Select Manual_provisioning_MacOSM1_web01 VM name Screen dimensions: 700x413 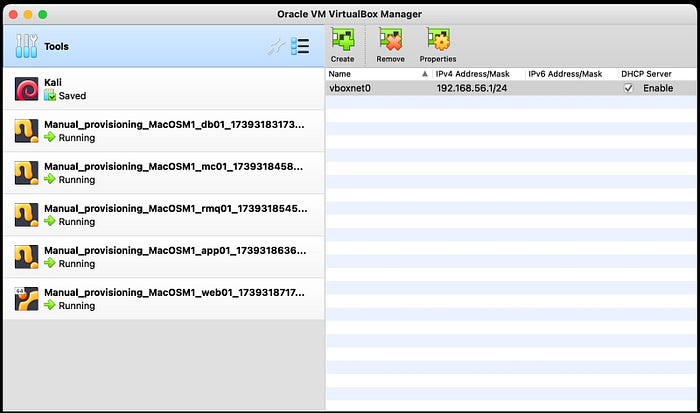(174, 292)
